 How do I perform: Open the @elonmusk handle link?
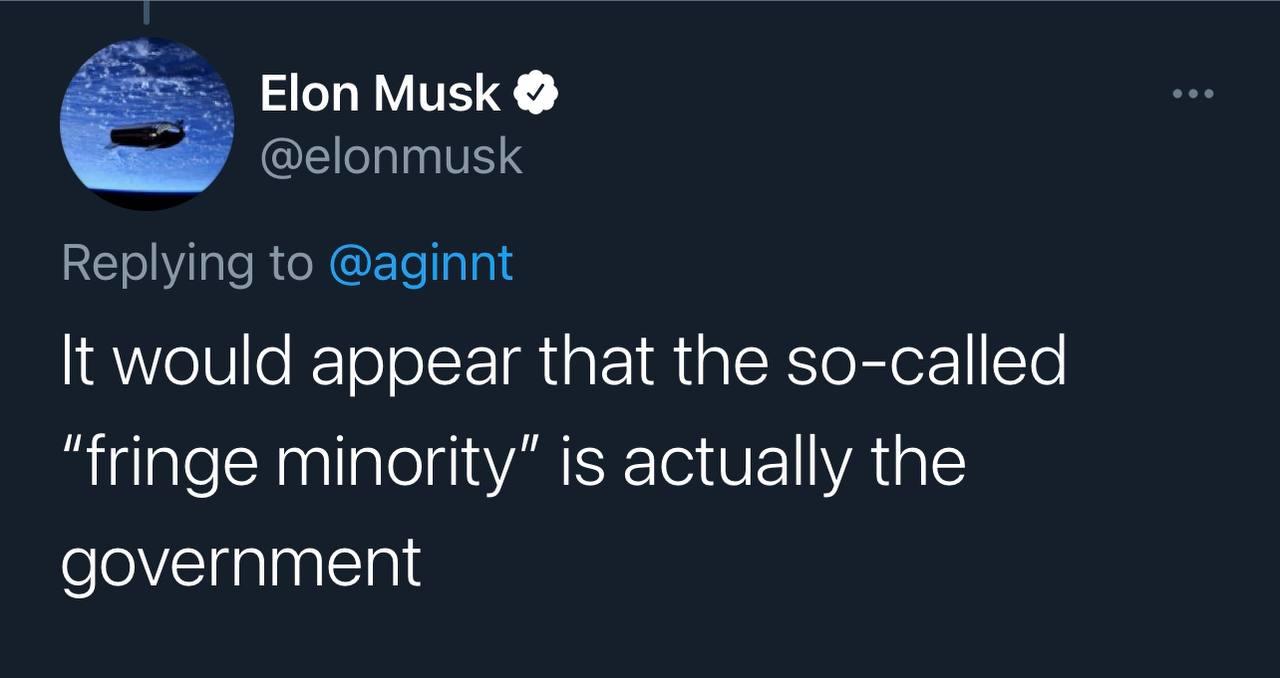[391, 157]
